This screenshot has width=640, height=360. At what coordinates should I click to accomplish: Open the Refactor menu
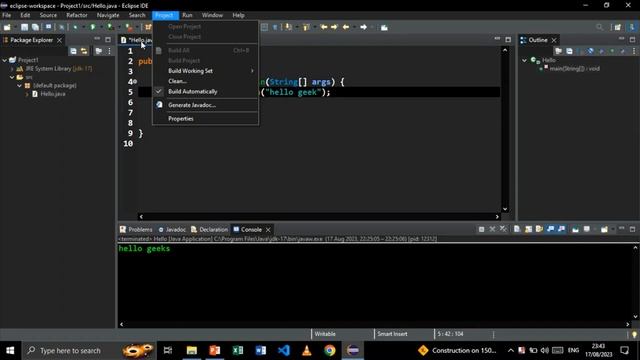tap(77, 15)
